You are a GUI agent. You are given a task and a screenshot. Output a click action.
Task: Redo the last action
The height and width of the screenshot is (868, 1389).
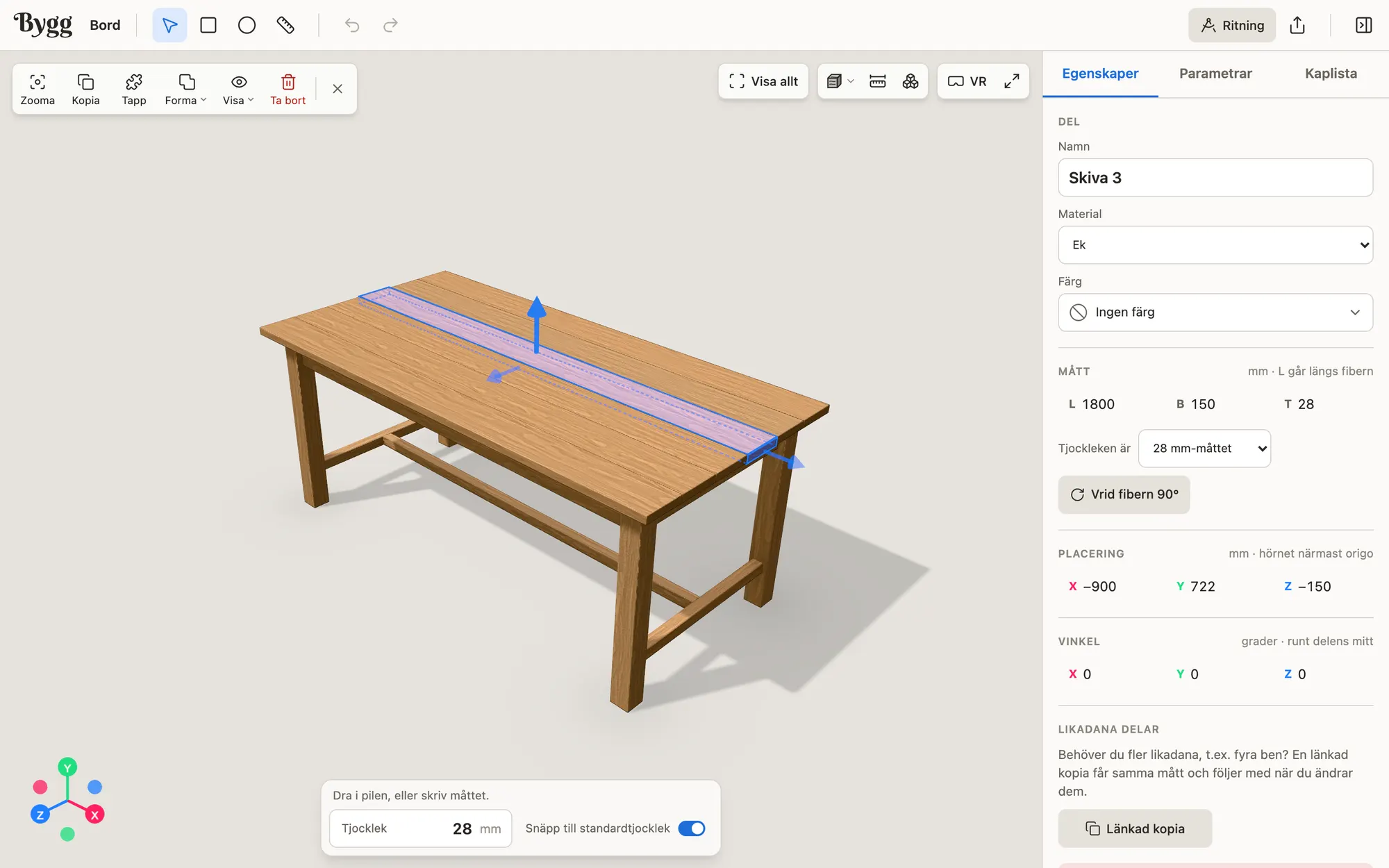pyautogui.click(x=390, y=26)
